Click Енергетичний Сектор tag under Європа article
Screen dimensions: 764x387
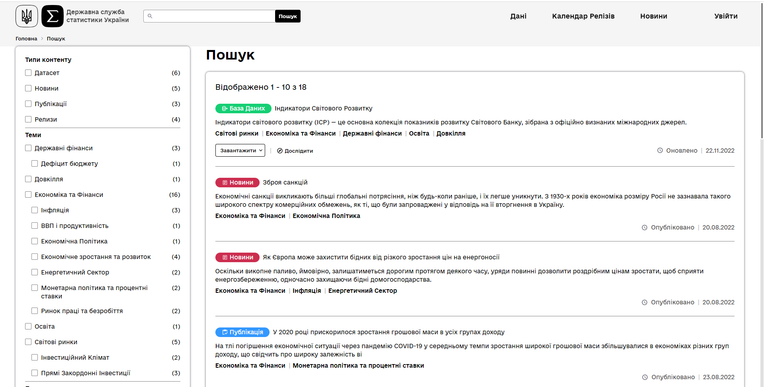(363, 290)
